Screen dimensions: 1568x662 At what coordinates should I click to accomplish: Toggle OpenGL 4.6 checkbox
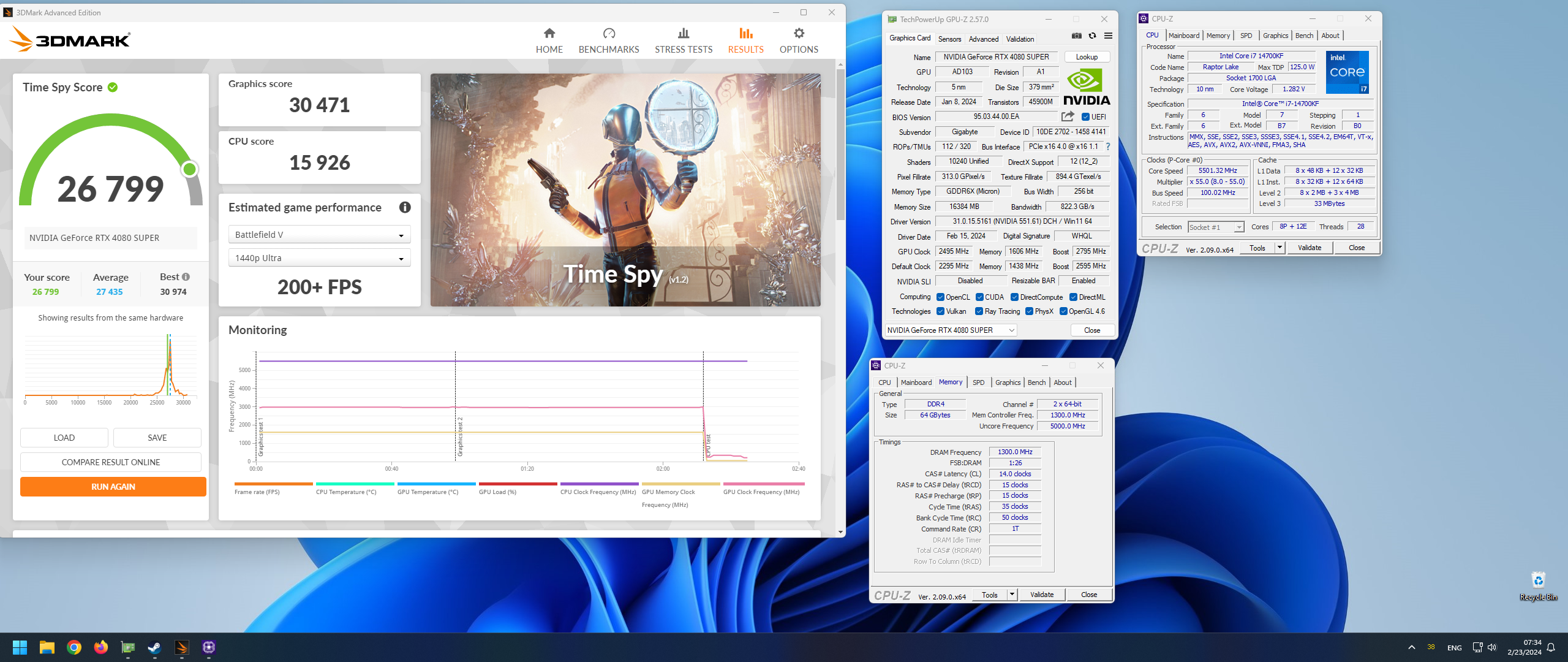click(x=1063, y=311)
